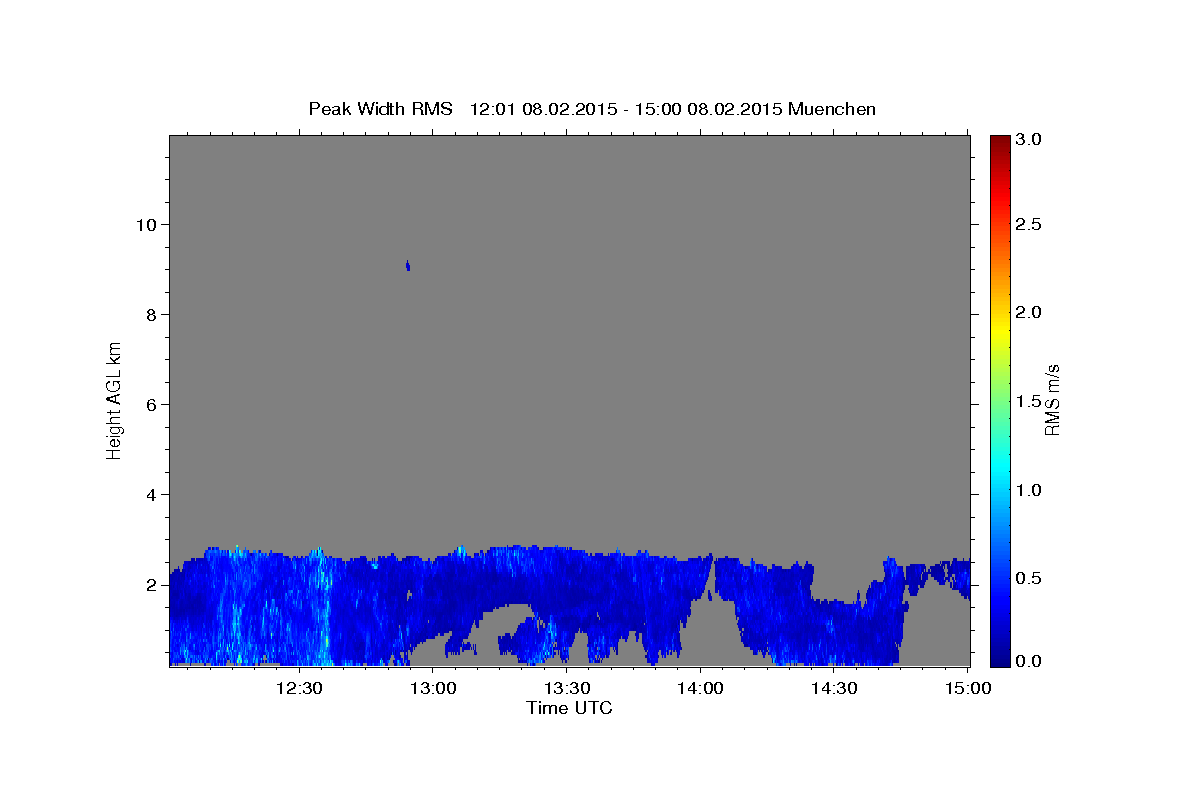Click the colorbar value '2.0'
This screenshot has width=1200, height=800.
coord(1029,312)
